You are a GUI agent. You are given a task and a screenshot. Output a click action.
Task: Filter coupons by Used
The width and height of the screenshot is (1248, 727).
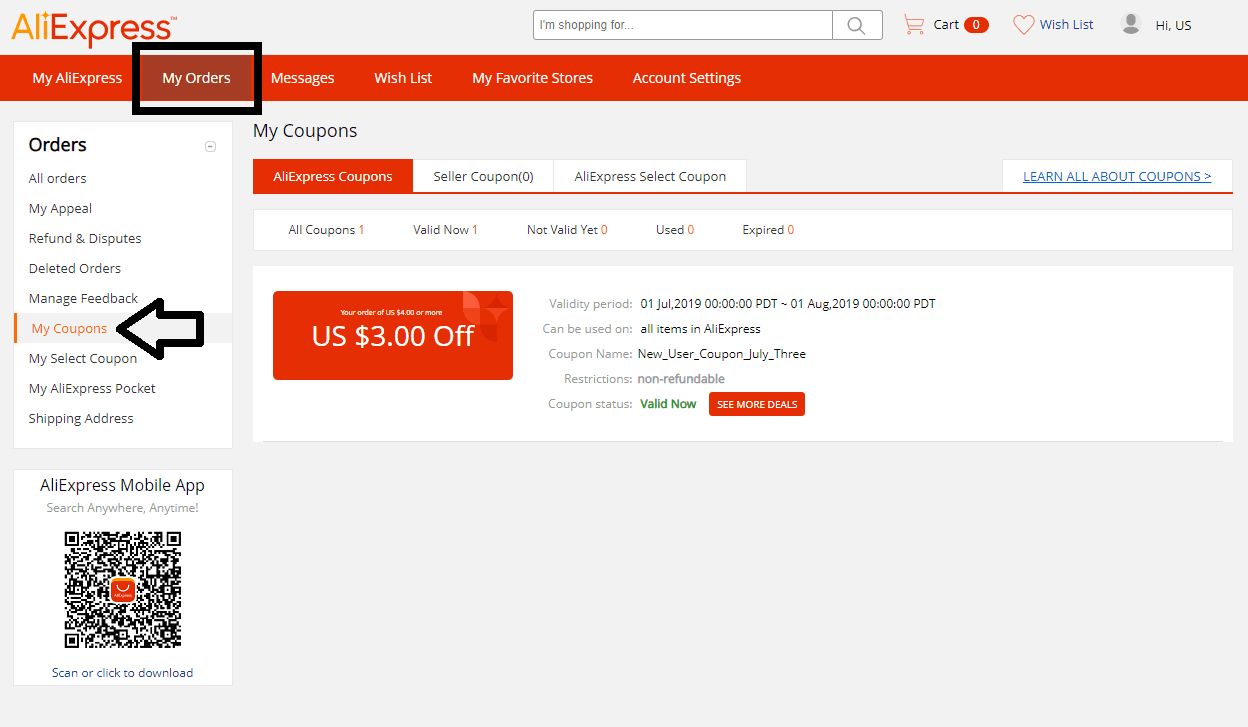tap(675, 230)
